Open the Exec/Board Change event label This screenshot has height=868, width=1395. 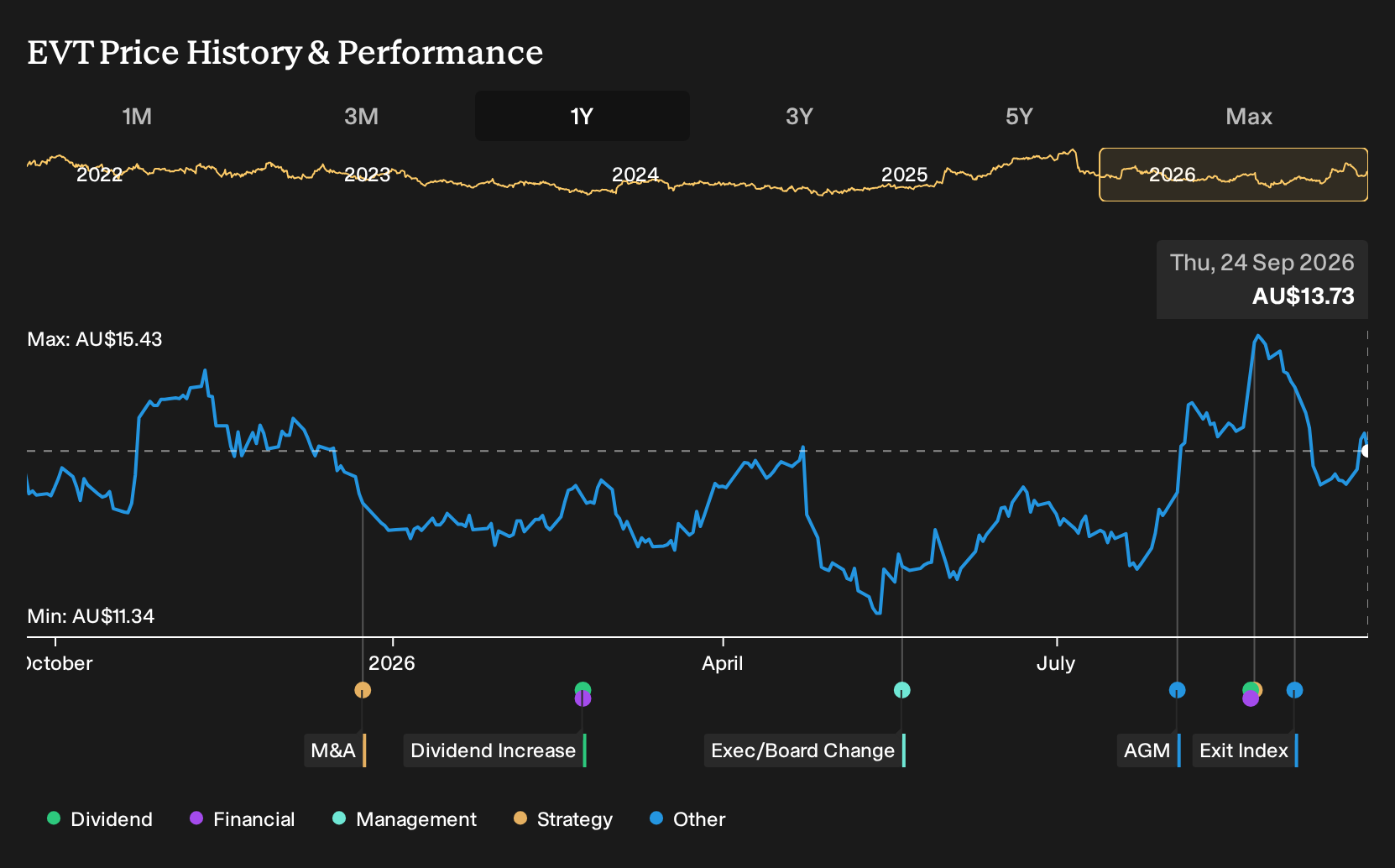[804, 750]
